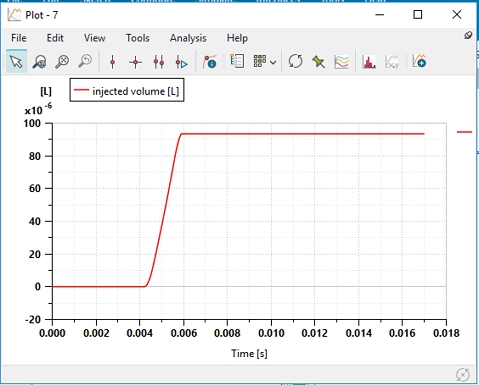Viewport: 479px width, 385px height.
Task: Click the greyed-out XY plot icon
Action: pyautogui.click(x=392, y=62)
